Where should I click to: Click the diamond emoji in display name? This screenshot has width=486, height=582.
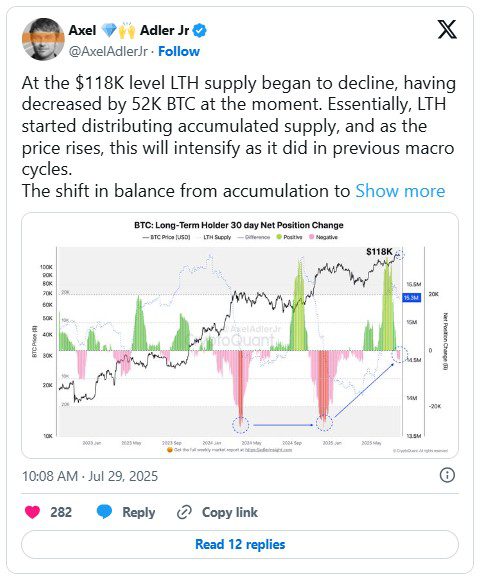point(109,30)
